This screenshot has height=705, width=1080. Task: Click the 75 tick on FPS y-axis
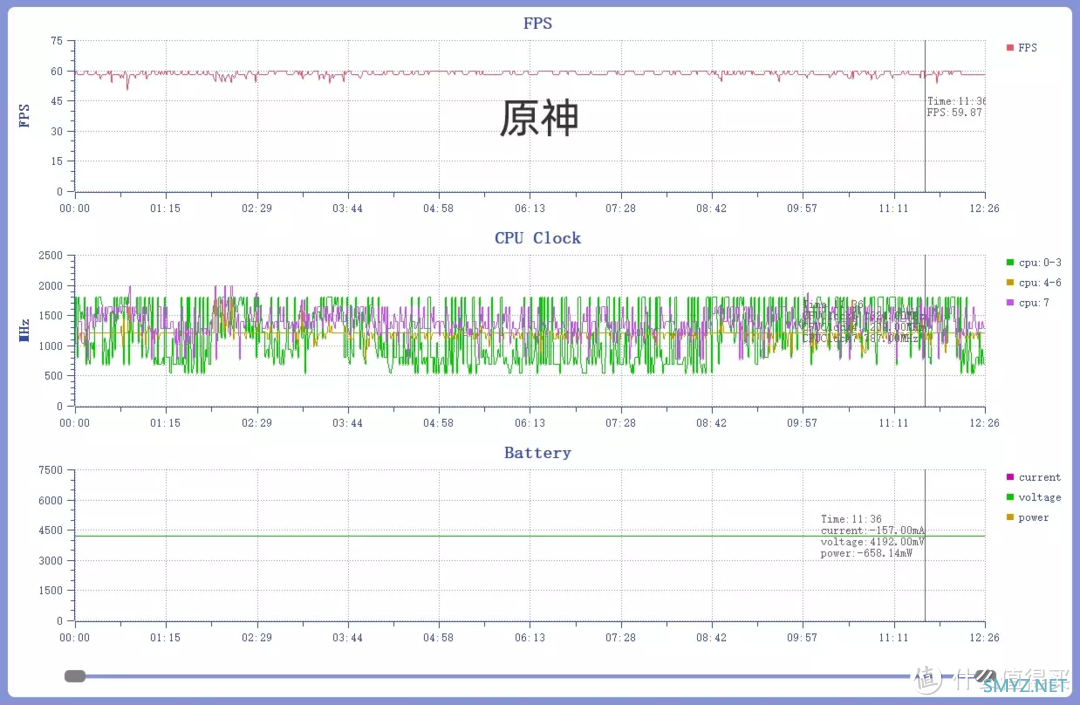(x=56, y=41)
